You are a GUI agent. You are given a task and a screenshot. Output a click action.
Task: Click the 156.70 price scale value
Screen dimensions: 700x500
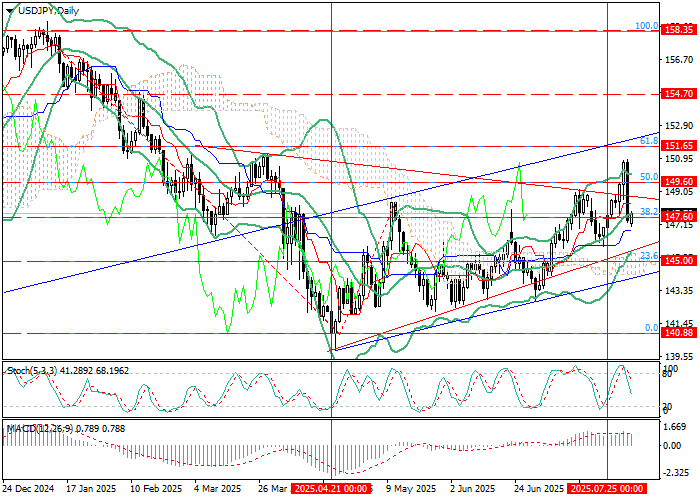(x=680, y=59)
